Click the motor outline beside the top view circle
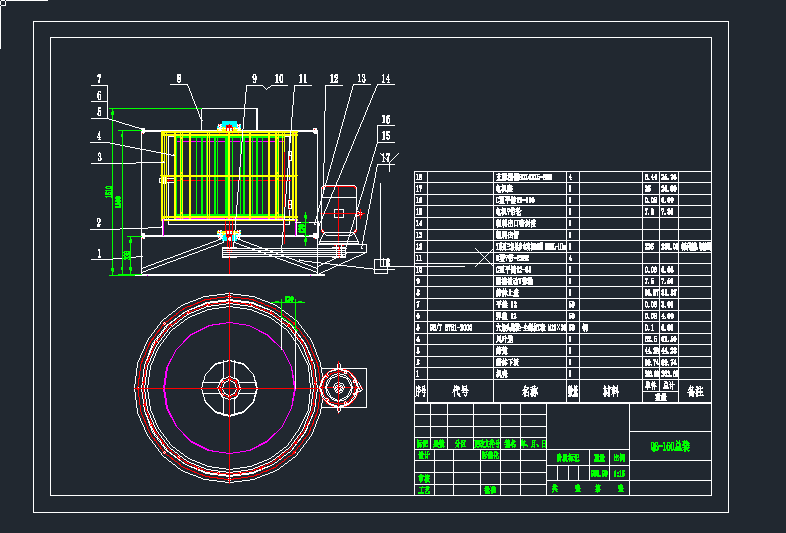Viewport: 786px width, 533px height. (337, 386)
